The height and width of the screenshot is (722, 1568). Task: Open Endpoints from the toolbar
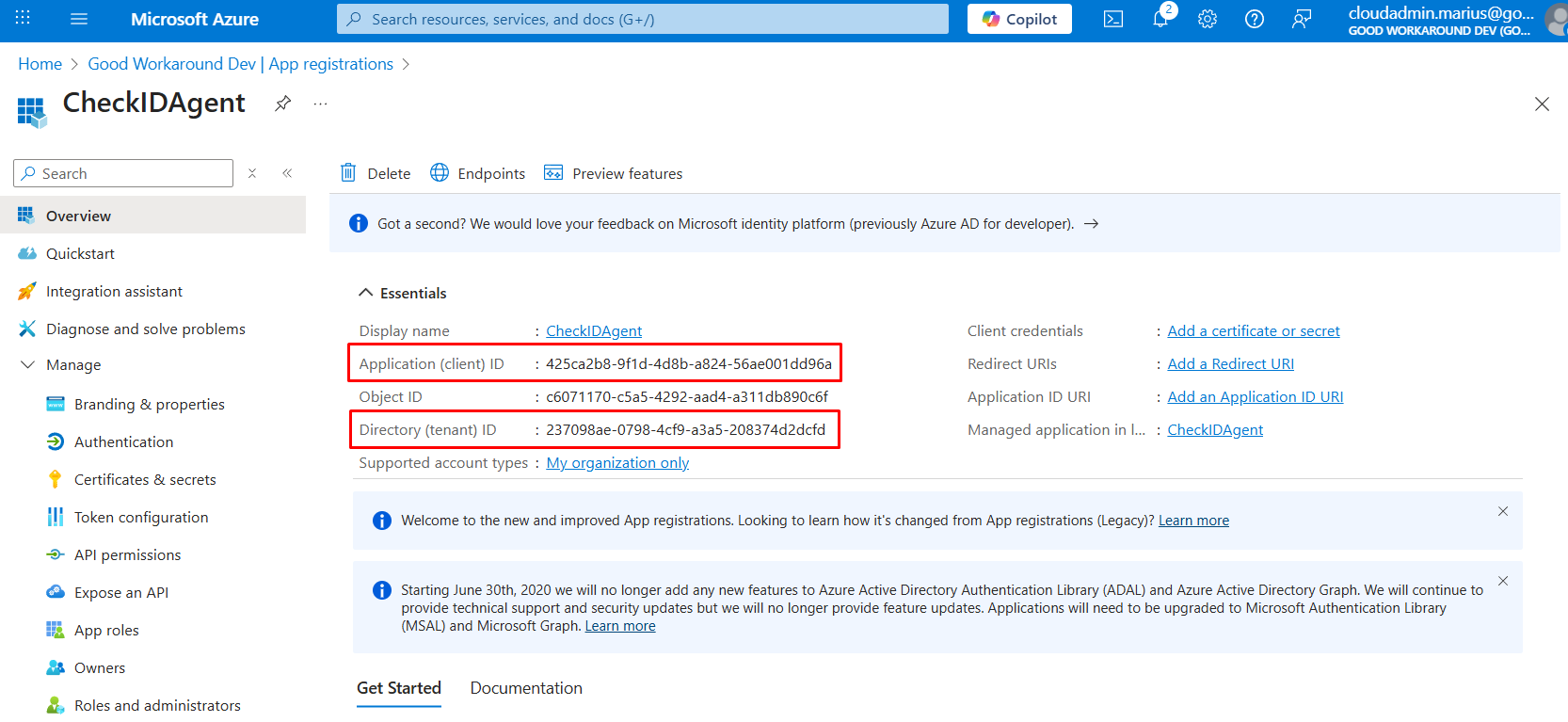click(x=478, y=173)
